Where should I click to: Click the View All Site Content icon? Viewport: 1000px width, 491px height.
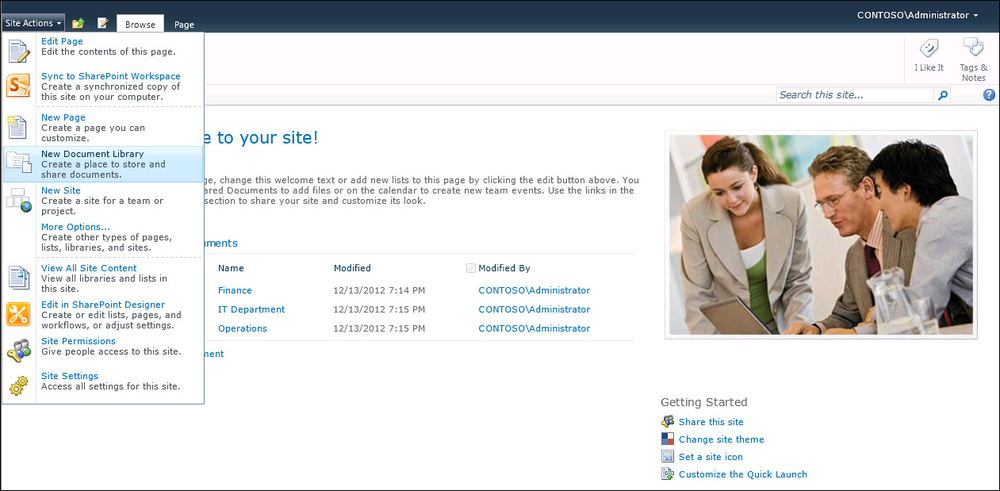tap(18, 278)
